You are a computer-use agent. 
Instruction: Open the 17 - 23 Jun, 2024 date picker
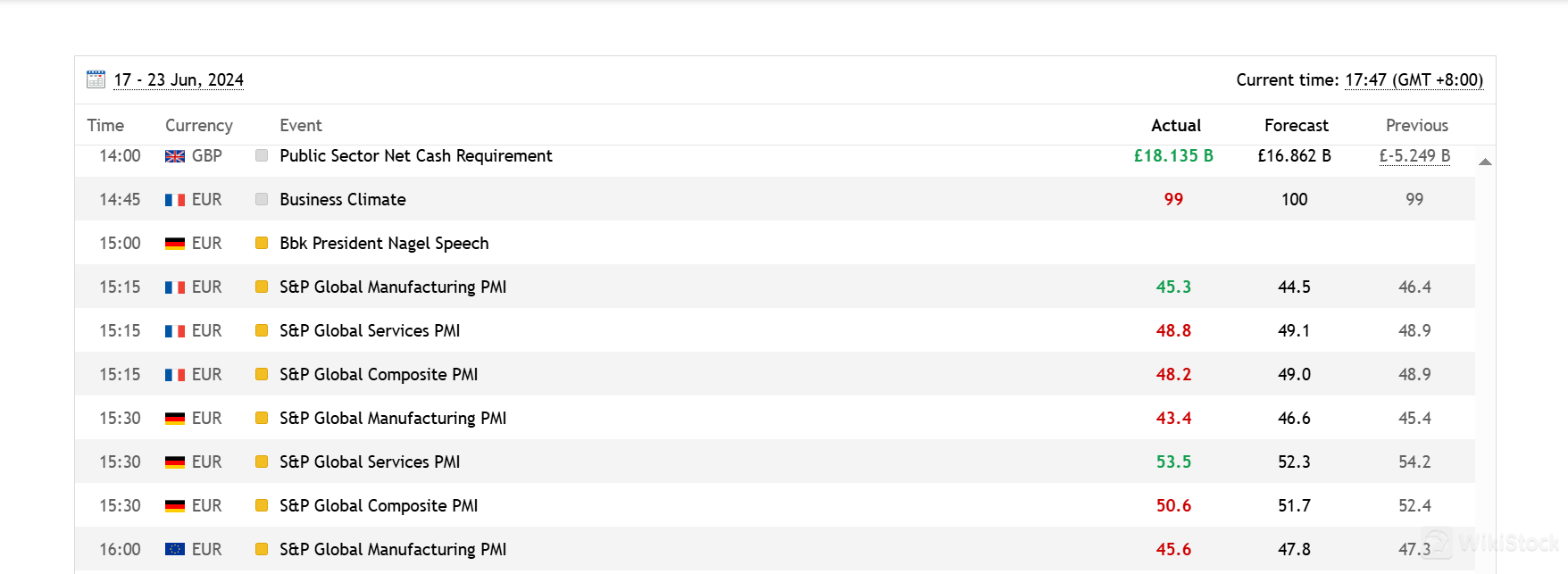coord(179,80)
